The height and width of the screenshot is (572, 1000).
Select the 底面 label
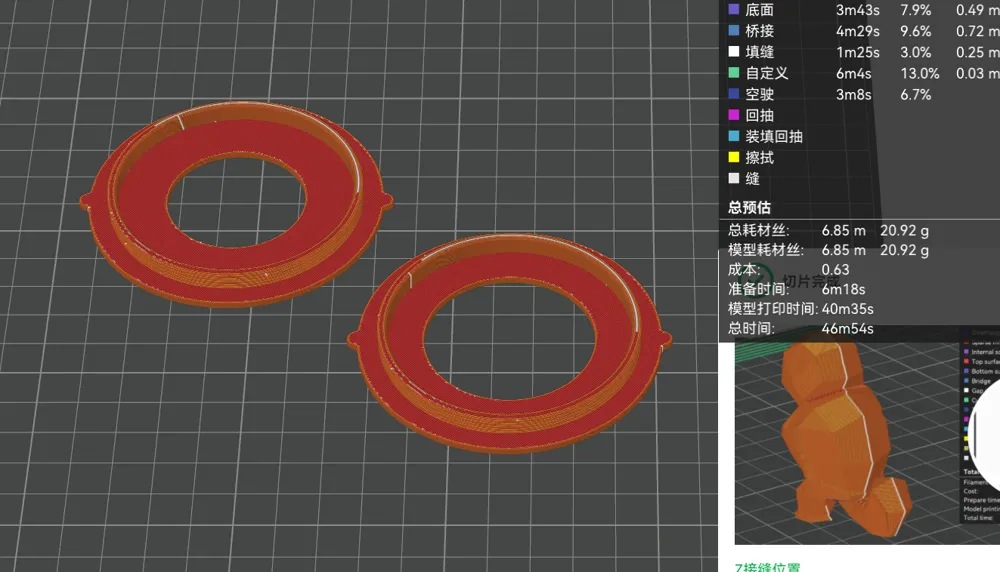pos(760,10)
